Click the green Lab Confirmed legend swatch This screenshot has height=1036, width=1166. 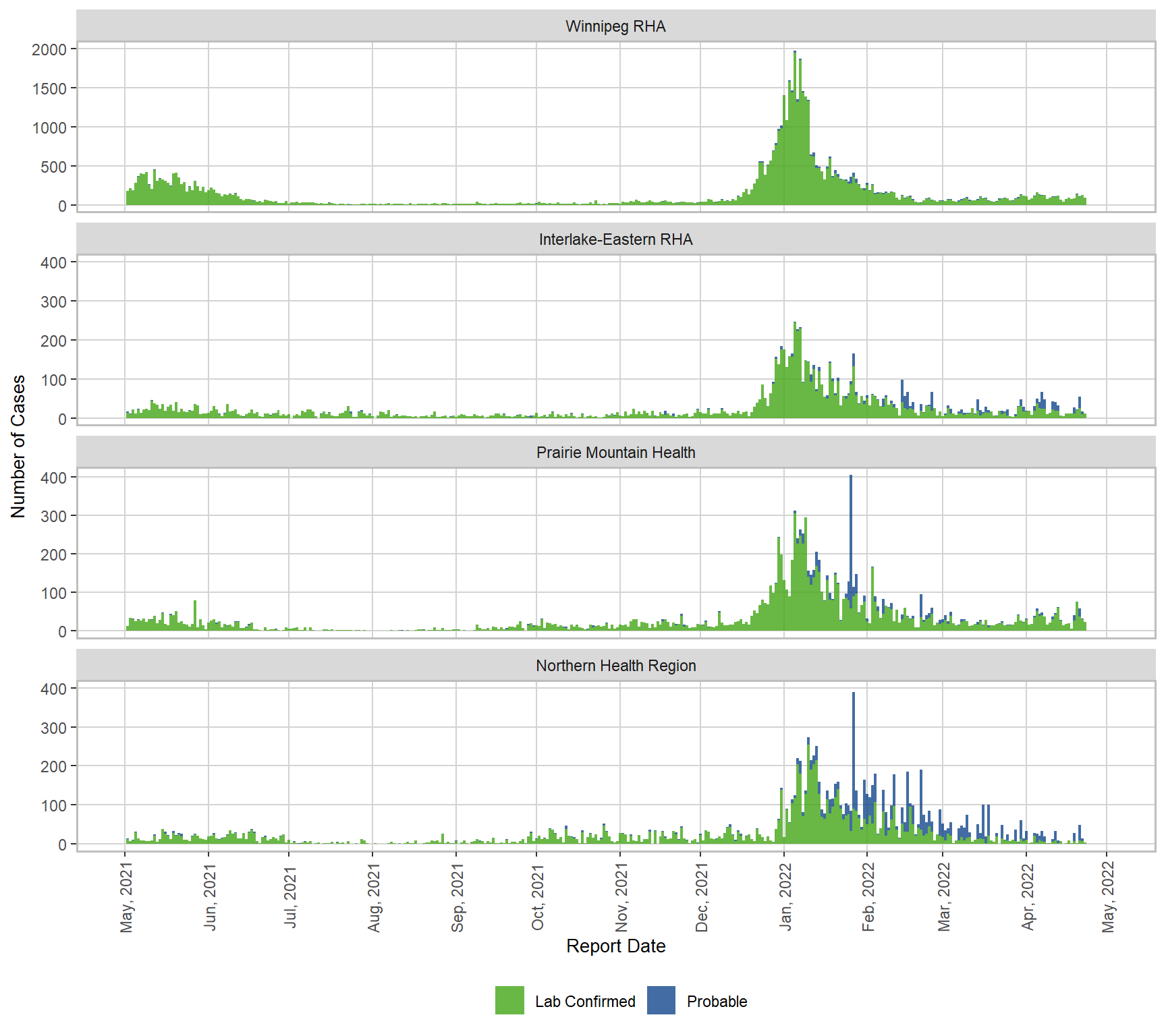509,1000
